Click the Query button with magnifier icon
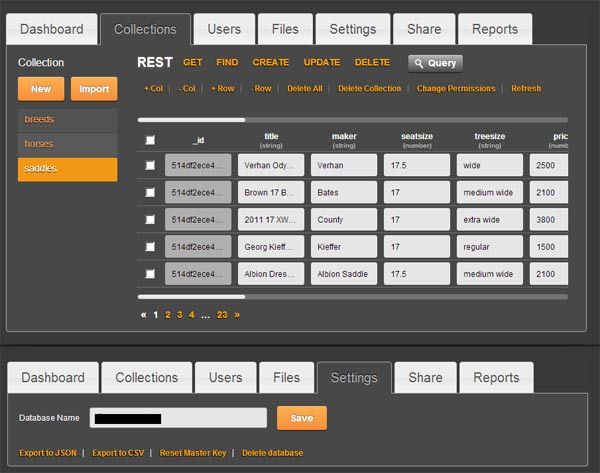This screenshot has width=600, height=473. tap(435, 63)
